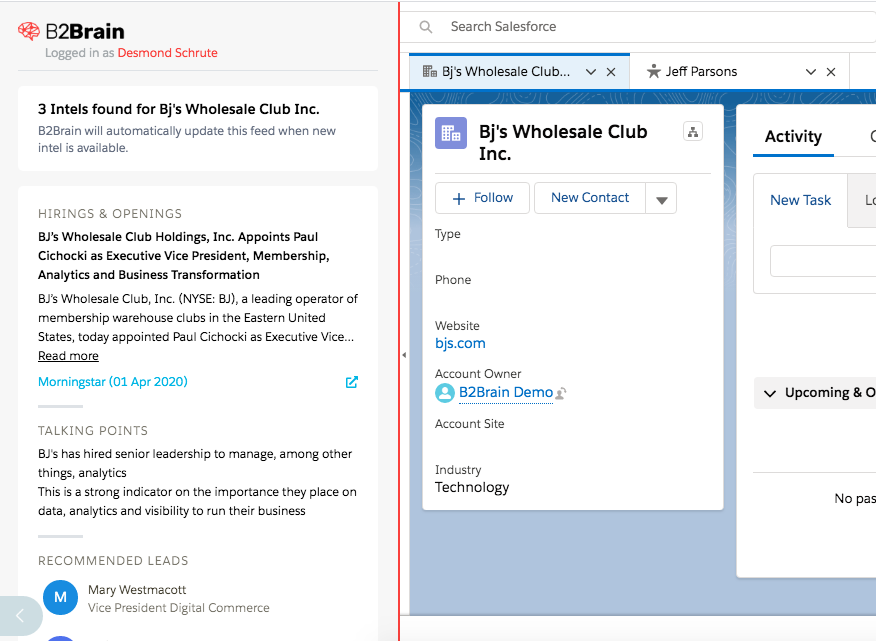This screenshot has height=641, width=876.
Task: Click the HIRINGS & OPENINGS heading
Action: tap(110, 213)
